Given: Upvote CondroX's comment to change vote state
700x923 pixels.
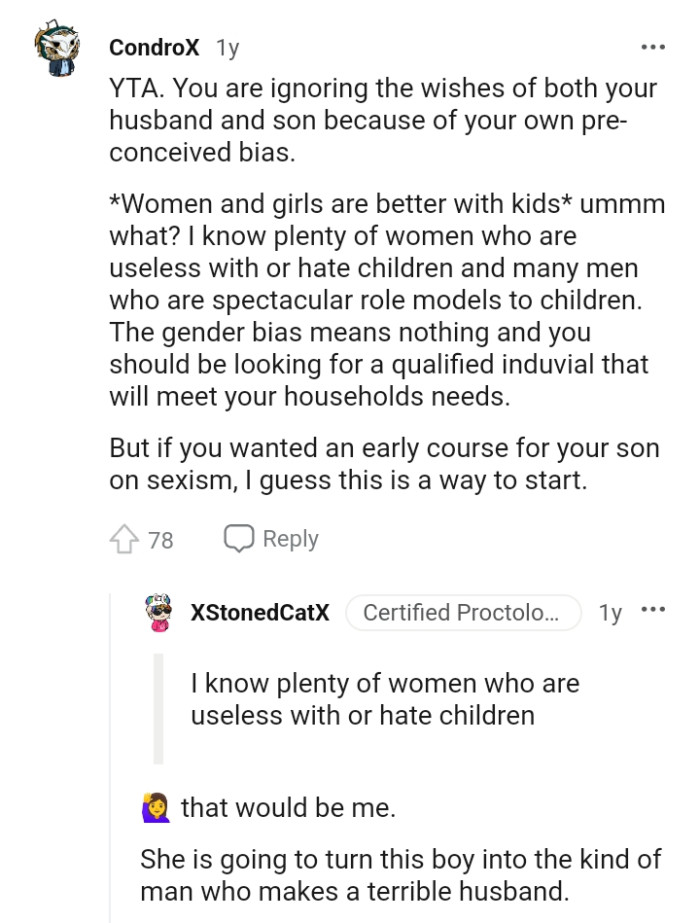Looking at the screenshot, I should 123,538.
